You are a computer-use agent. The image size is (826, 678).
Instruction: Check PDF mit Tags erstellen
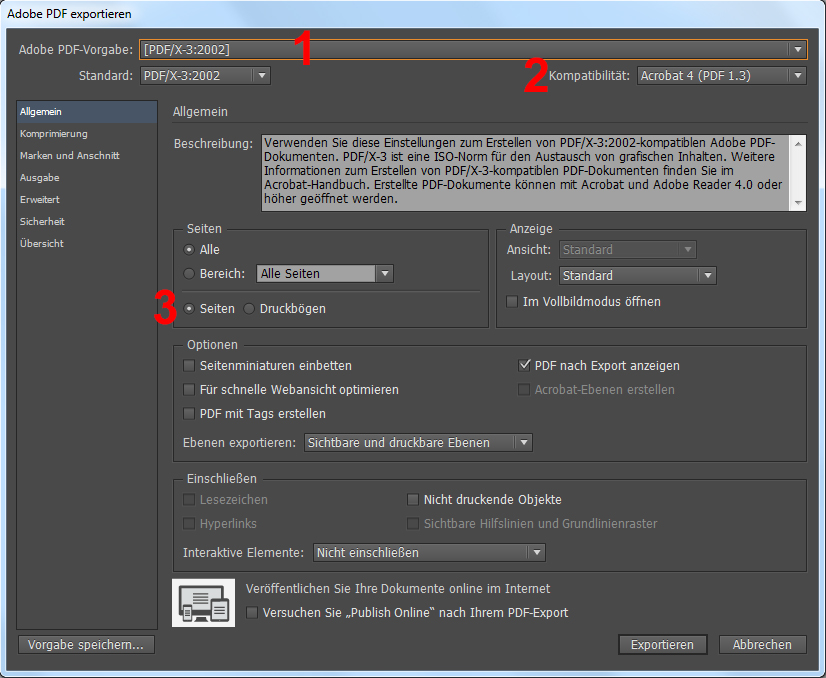coord(190,414)
